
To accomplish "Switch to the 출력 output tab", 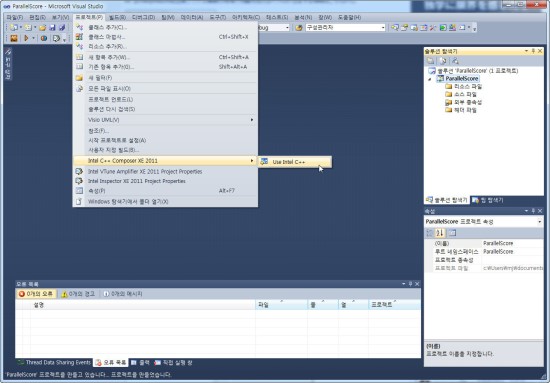I will point(140,362).
